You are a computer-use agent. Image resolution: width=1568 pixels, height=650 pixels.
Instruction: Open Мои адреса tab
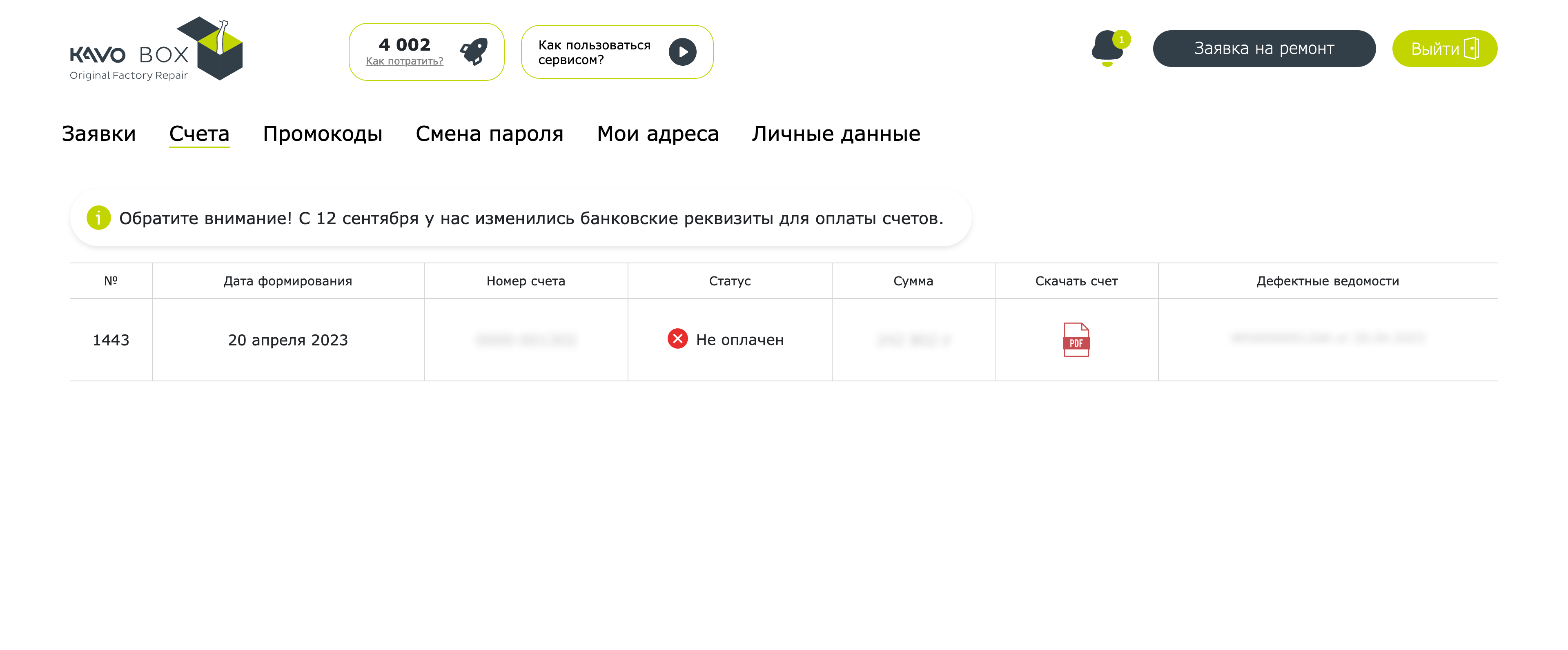[x=657, y=133]
